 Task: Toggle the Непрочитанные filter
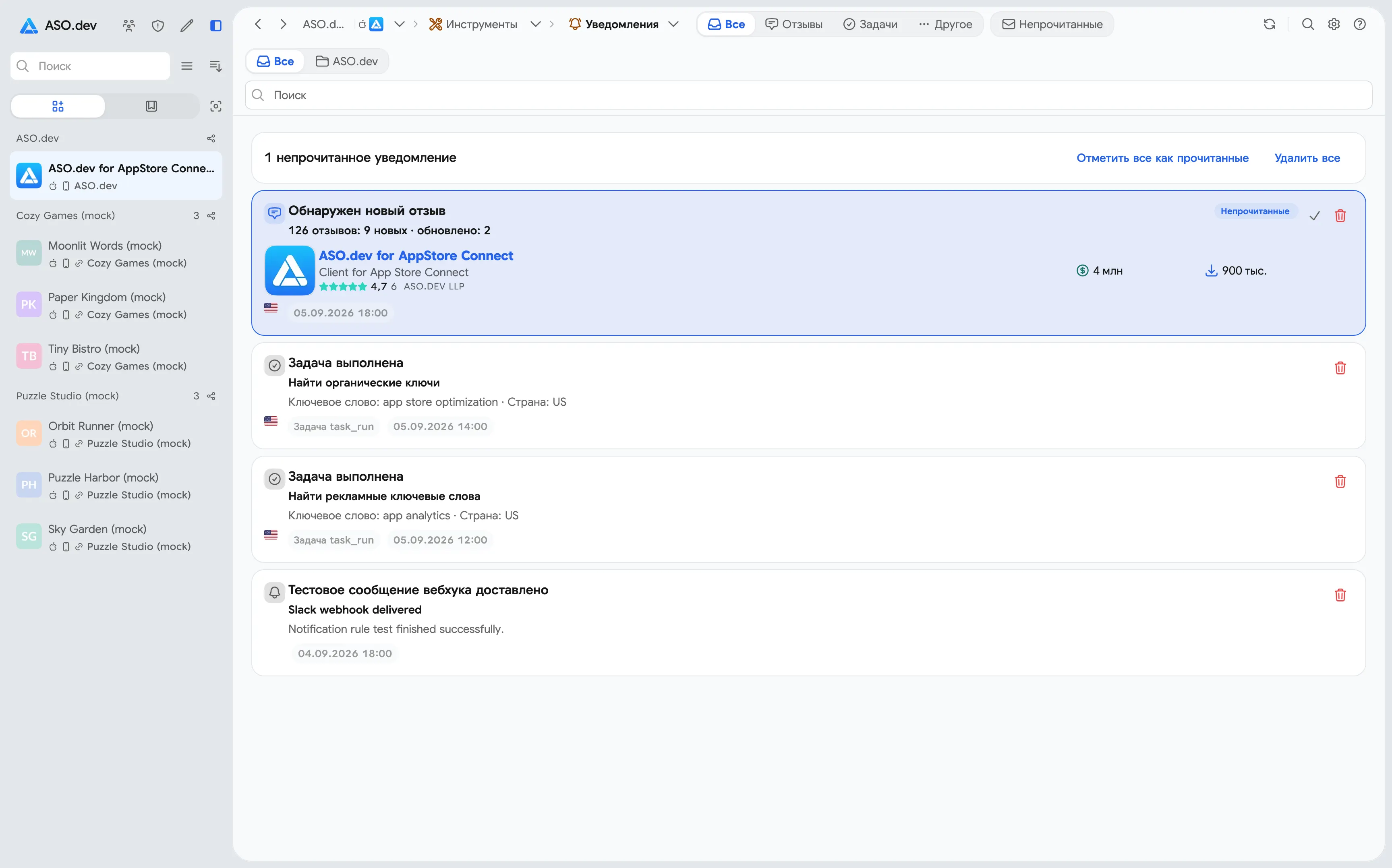1052,24
